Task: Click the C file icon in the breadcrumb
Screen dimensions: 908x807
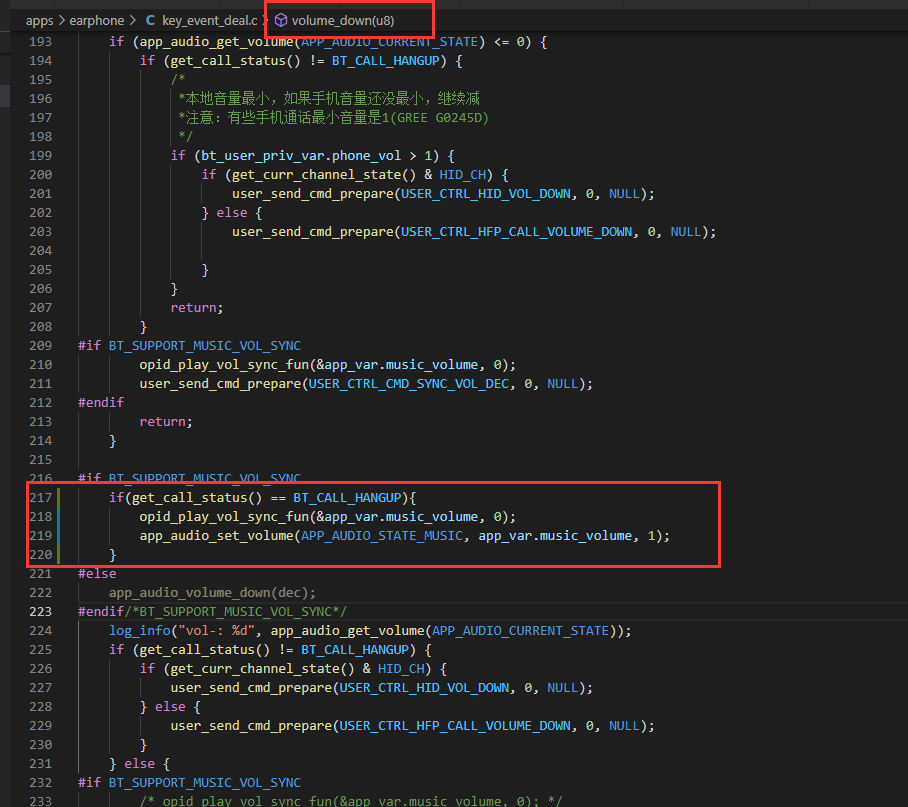Action: point(150,21)
